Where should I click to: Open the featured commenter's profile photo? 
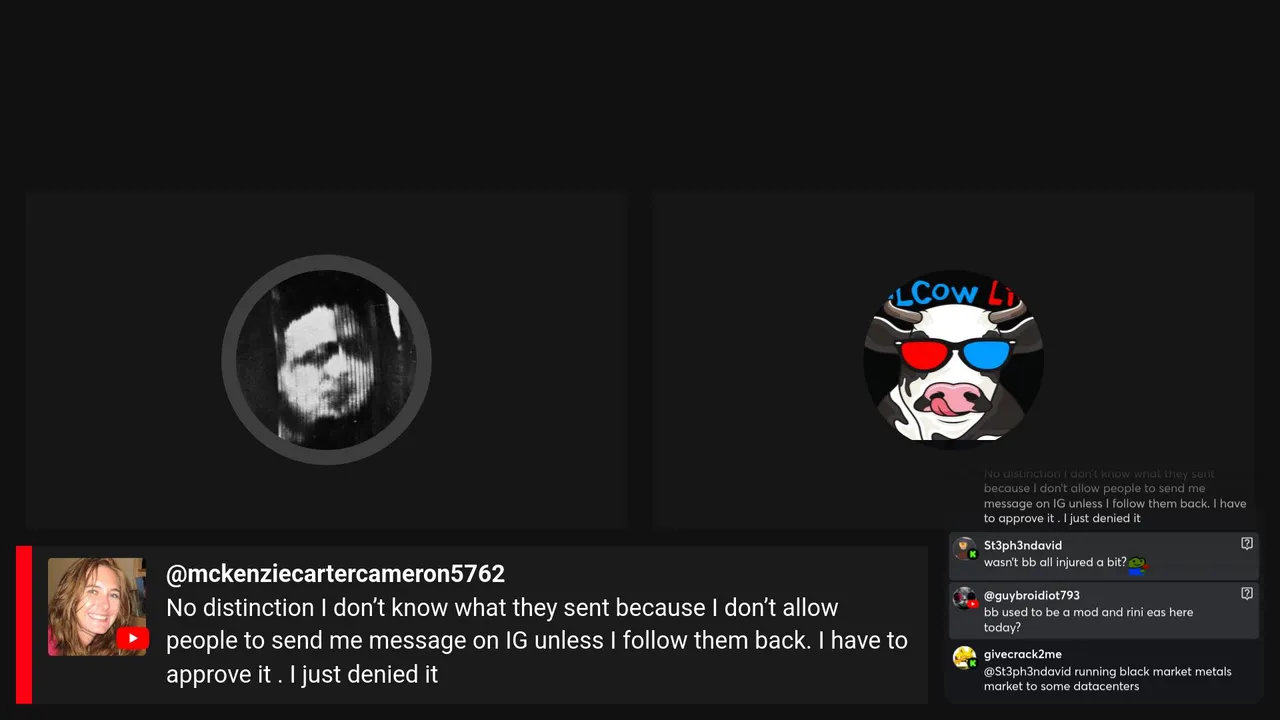tap(97, 606)
